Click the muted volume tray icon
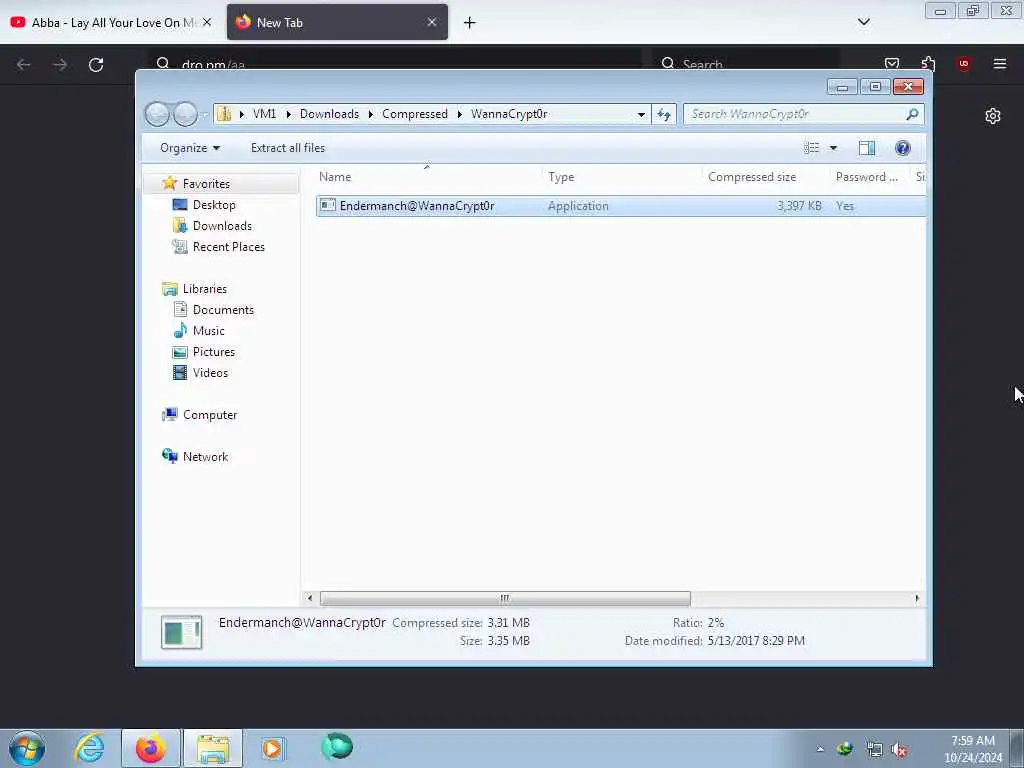The height and width of the screenshot is (768, 1024). (x=899, y=750)
